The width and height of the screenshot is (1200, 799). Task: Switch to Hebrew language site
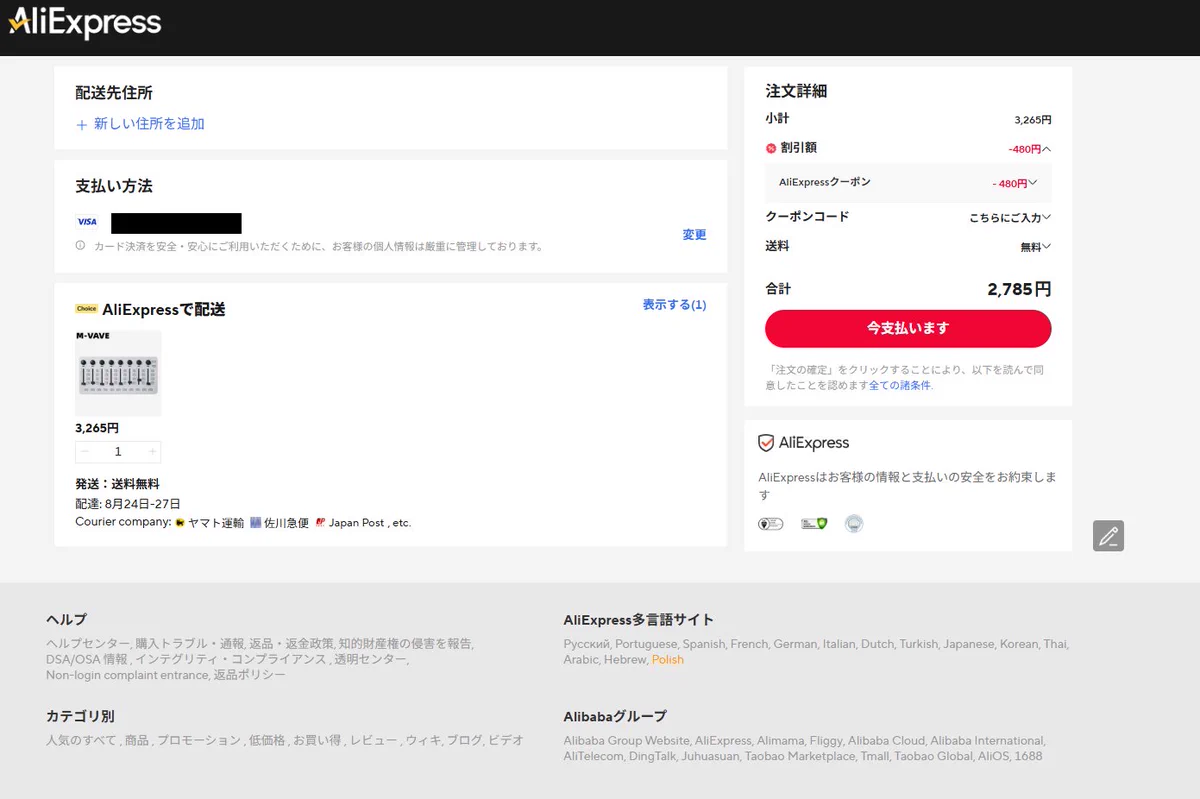[624, 660]
